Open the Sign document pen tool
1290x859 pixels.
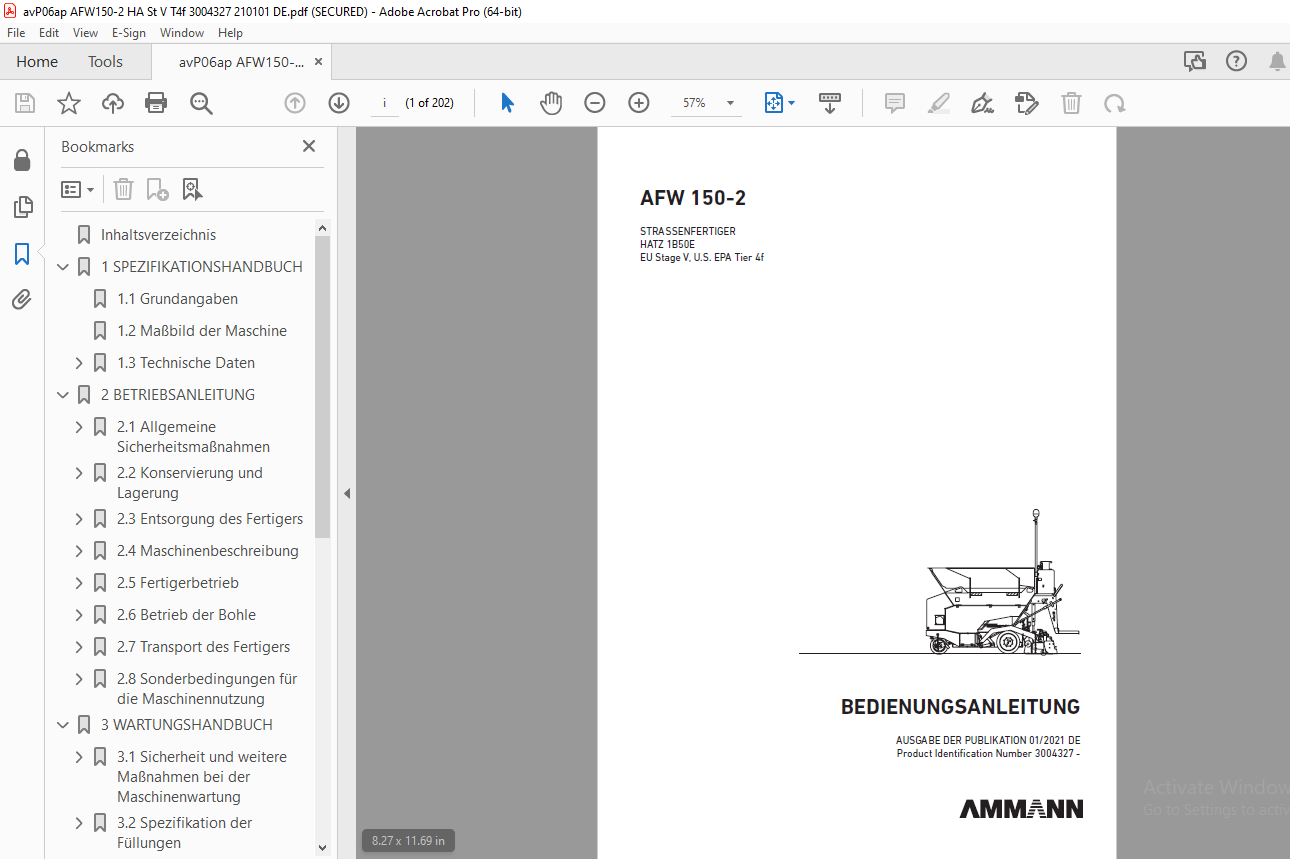click(x=982, y=103)
